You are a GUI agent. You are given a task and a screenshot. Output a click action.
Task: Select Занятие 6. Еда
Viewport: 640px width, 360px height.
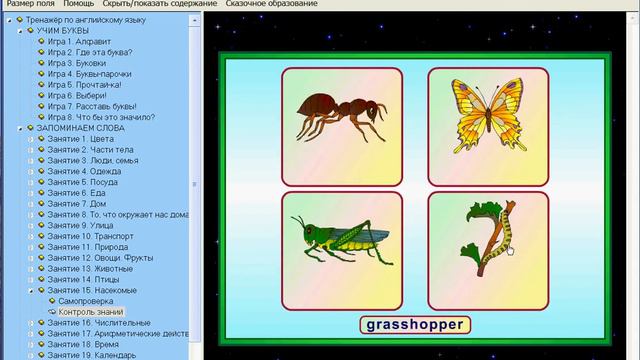(76, 193)
